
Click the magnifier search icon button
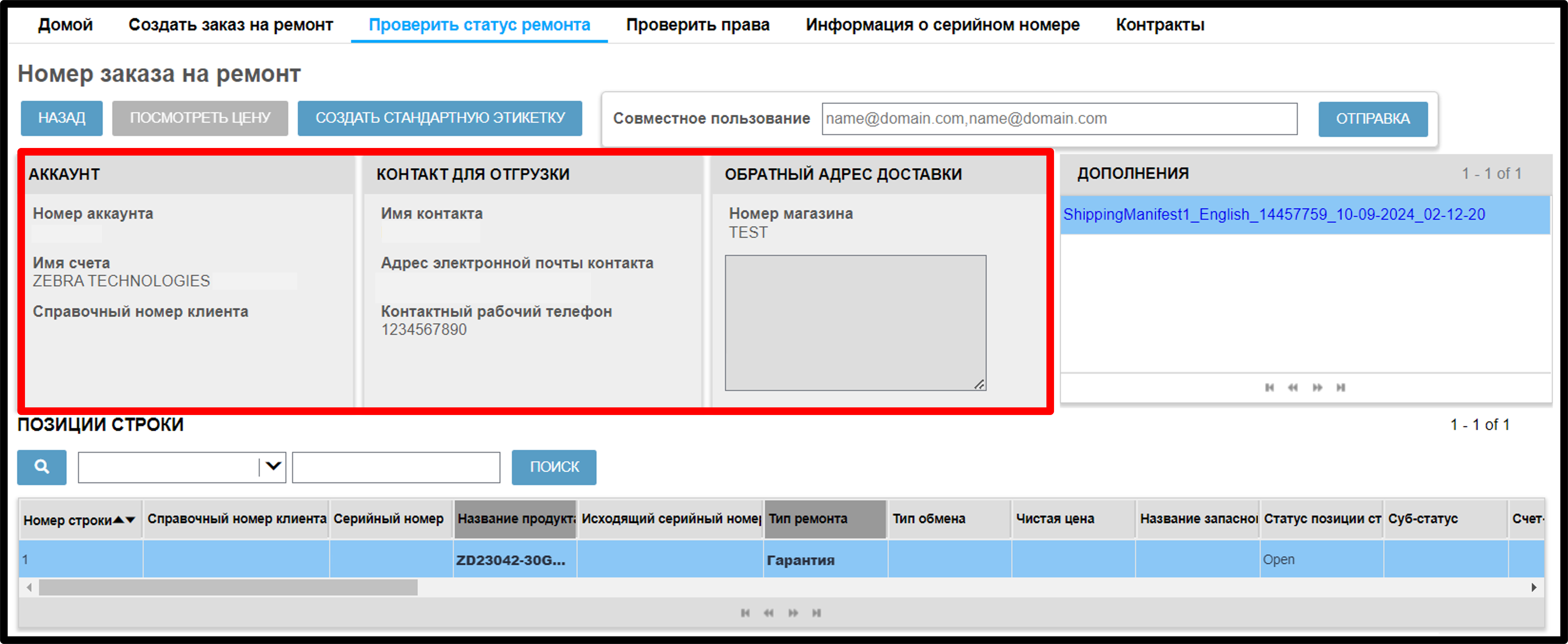pyautogui.click(x=41, y=467)
